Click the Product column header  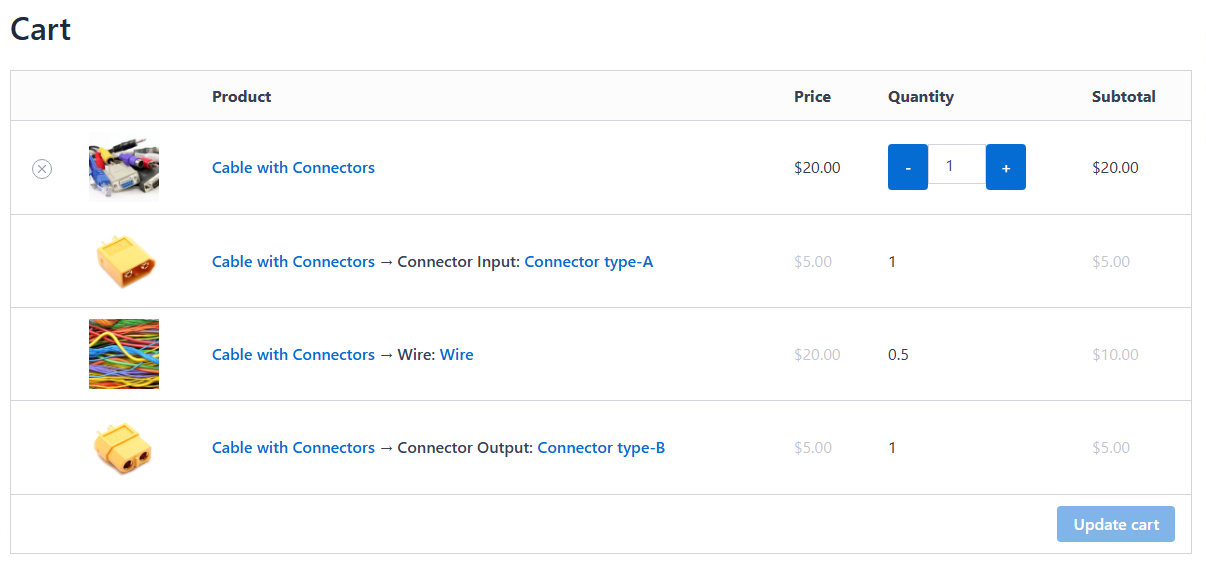(241, 97)
